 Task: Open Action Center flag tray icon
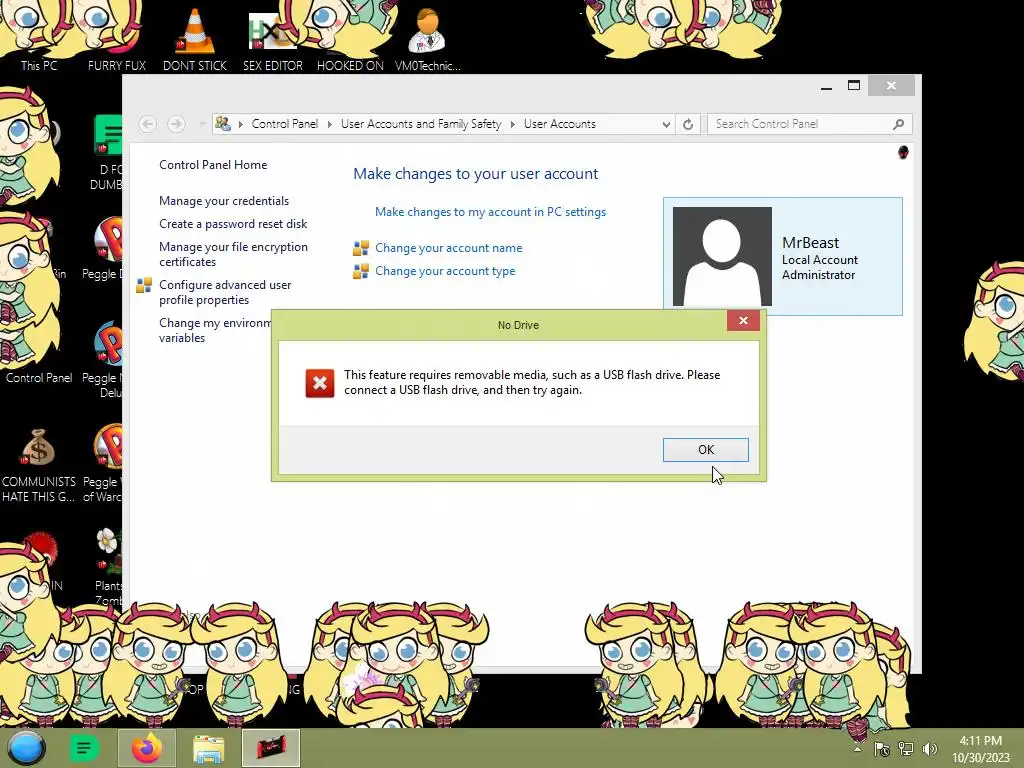point(882,749)
